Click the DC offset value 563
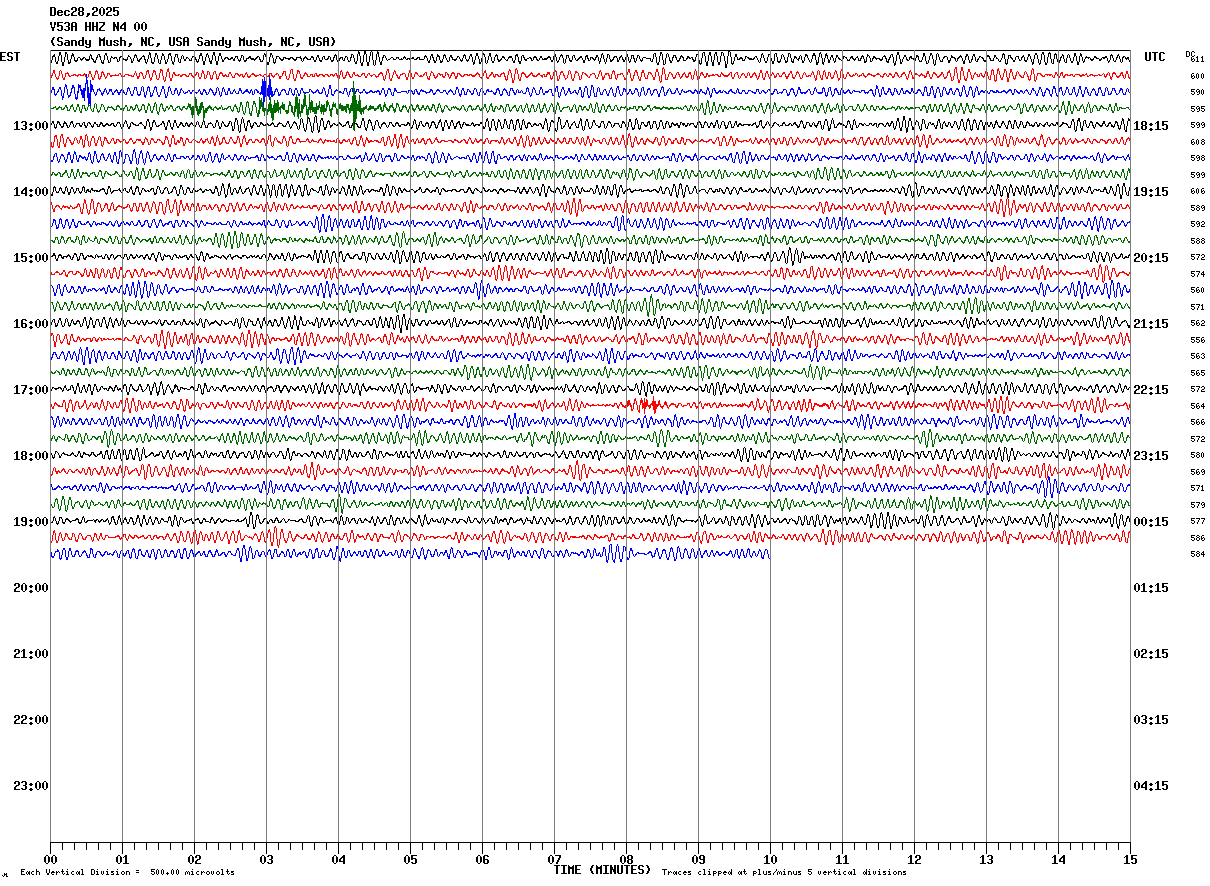The height and width of the screenshot is (886, 1210). (x=1197, y=356)
